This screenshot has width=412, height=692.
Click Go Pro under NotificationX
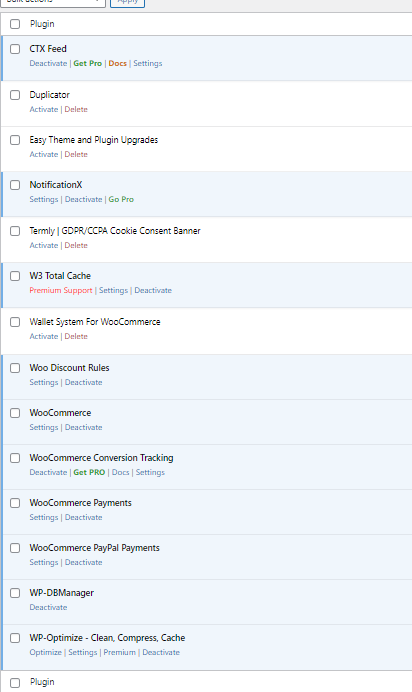[x=121, y=199]
